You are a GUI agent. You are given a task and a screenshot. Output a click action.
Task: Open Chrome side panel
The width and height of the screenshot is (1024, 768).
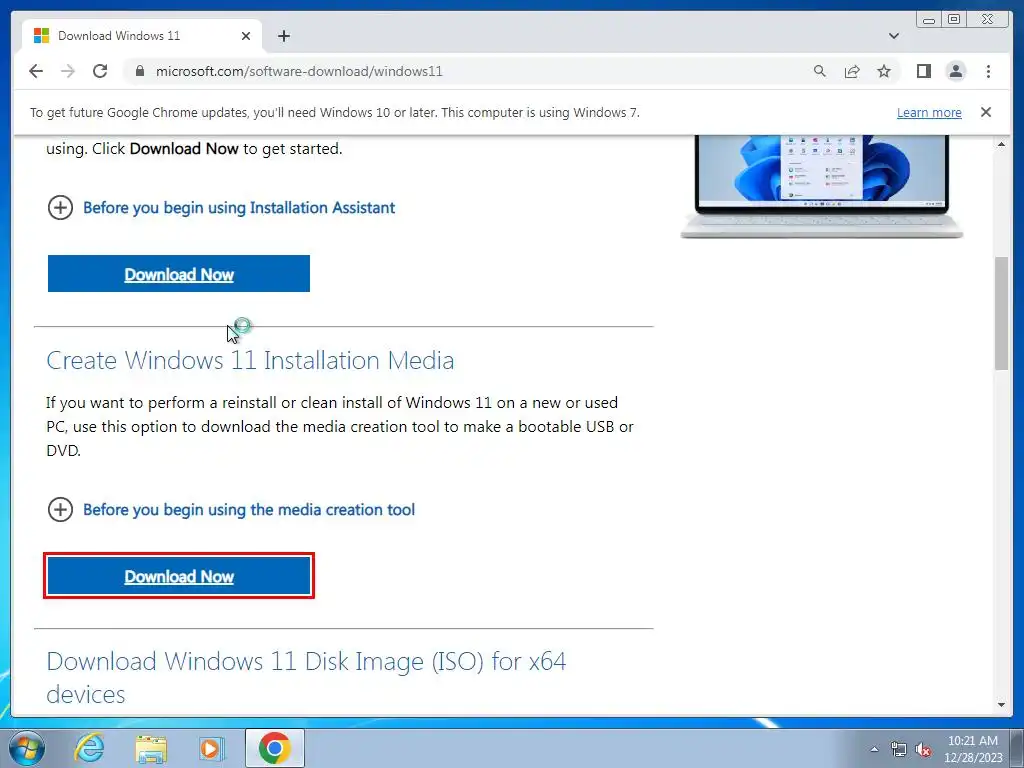coord(923,71)
